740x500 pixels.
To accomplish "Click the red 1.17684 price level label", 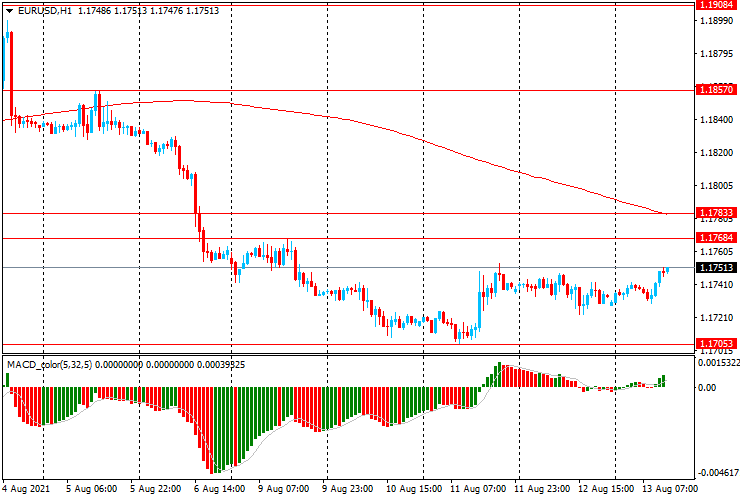I will 716,237.
